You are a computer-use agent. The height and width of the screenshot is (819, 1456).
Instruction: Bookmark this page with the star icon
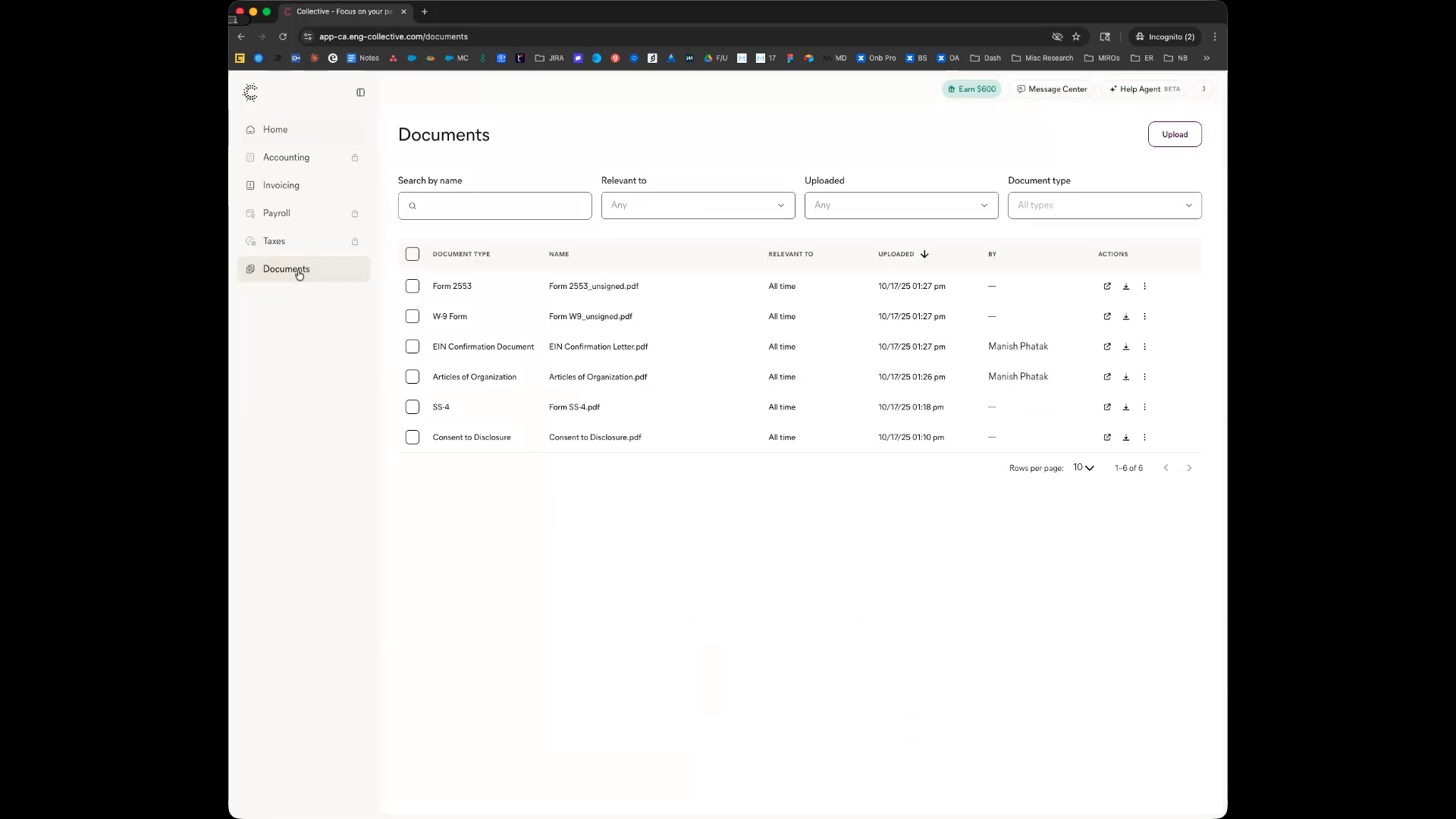[1075, 36]
